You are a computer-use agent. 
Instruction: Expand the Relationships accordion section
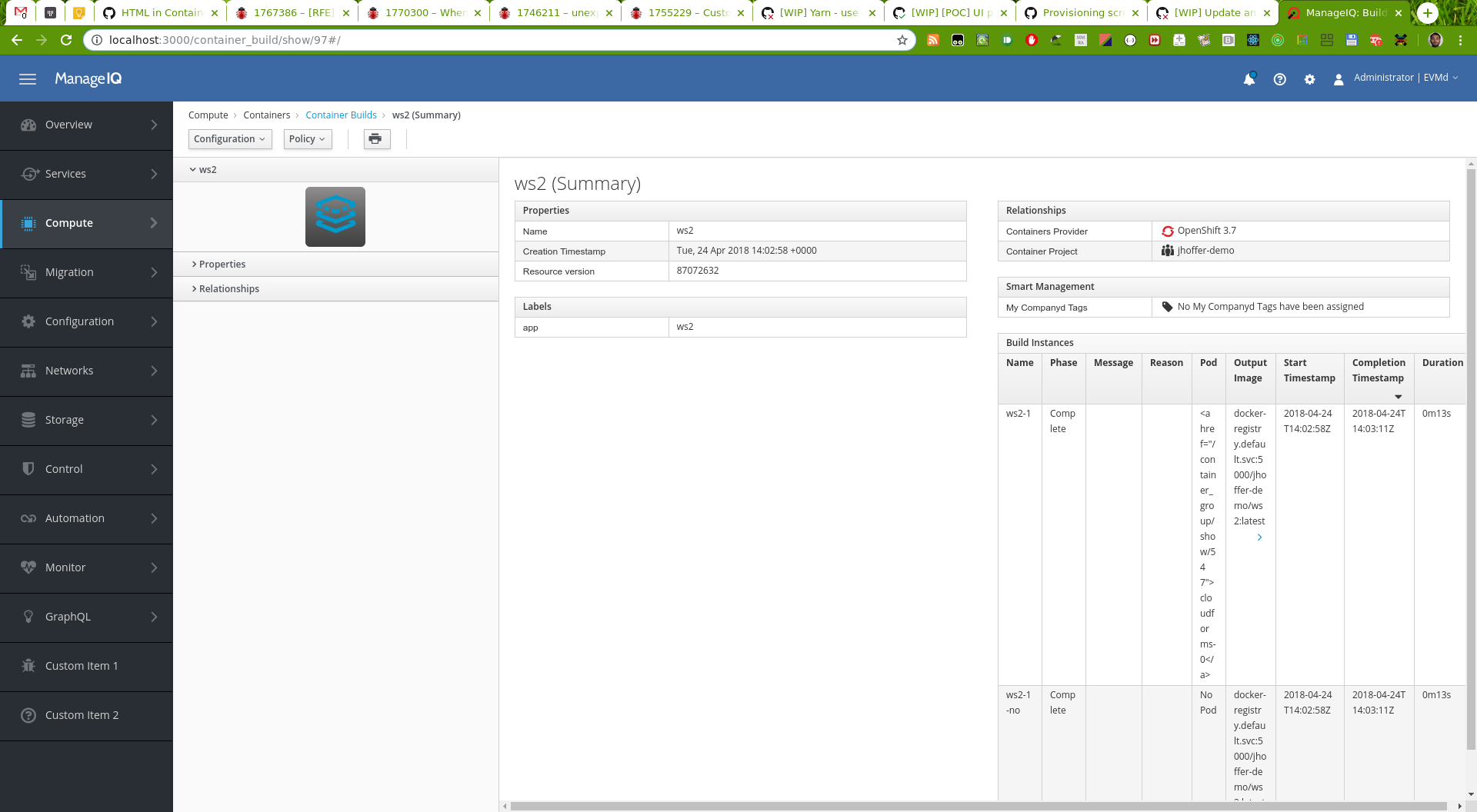point(336,289)
